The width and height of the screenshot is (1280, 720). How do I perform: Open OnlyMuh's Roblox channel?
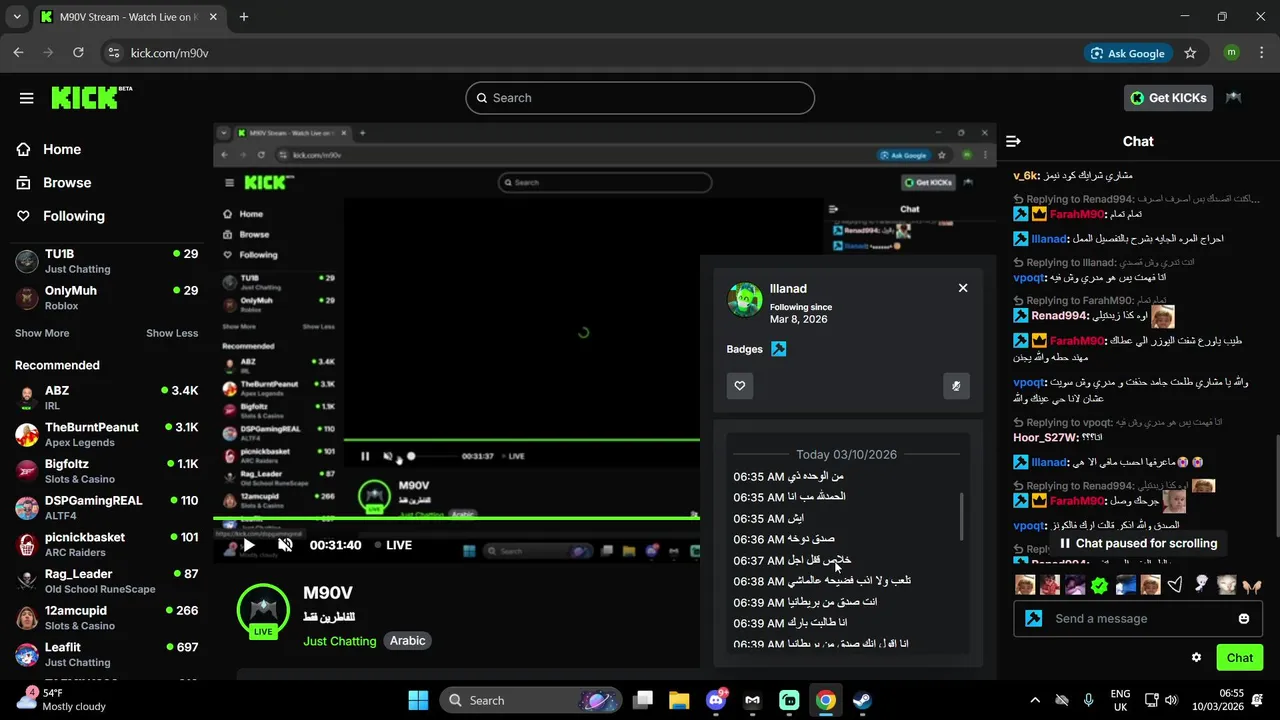(106, 297)
